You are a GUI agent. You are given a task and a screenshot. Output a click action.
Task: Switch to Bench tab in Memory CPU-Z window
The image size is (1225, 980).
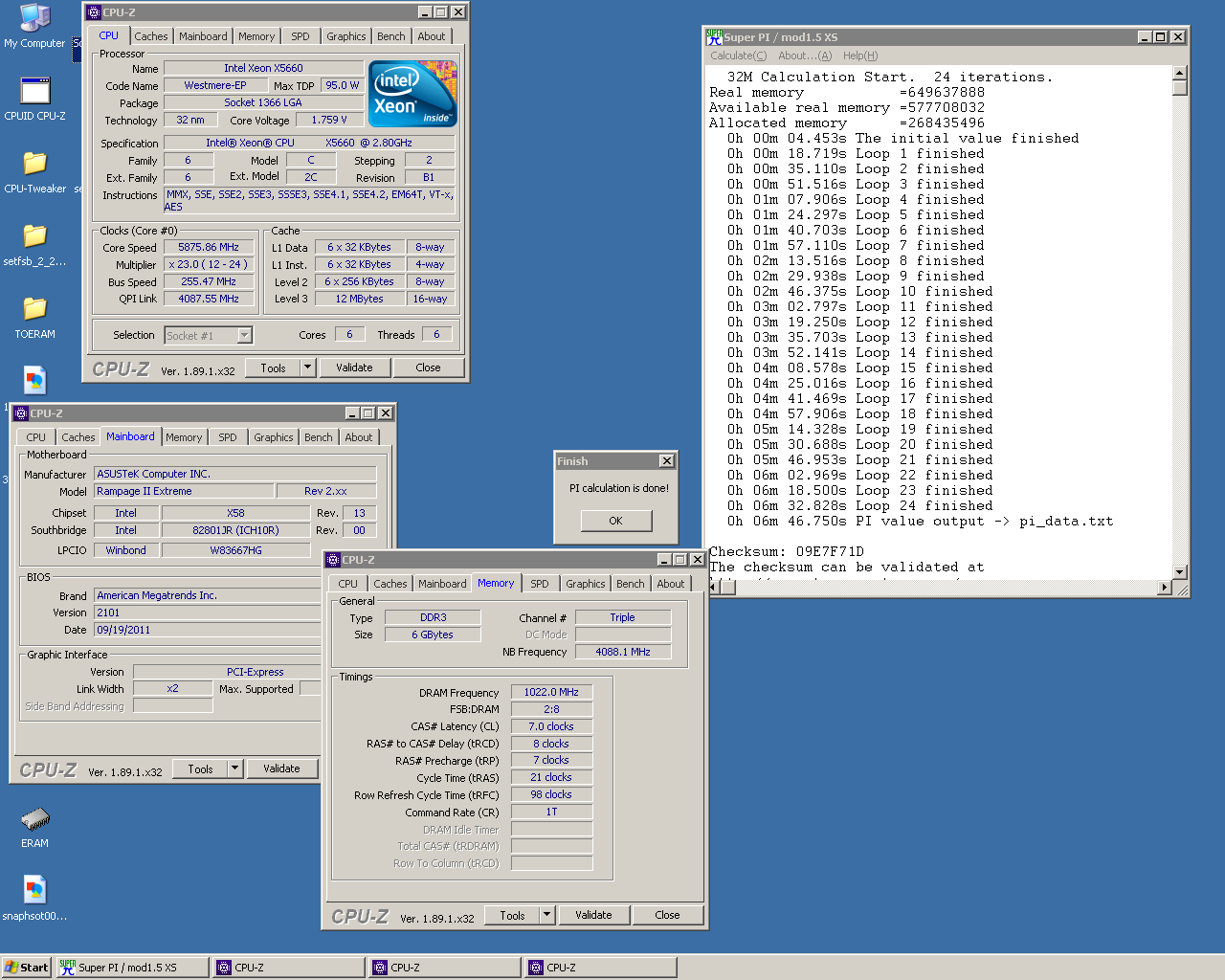coord(631,584)
